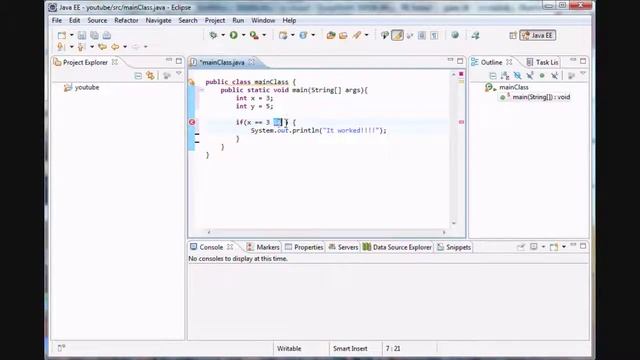Toggle Mark Occurrences highlighted toolbar button

pos(397,36)
